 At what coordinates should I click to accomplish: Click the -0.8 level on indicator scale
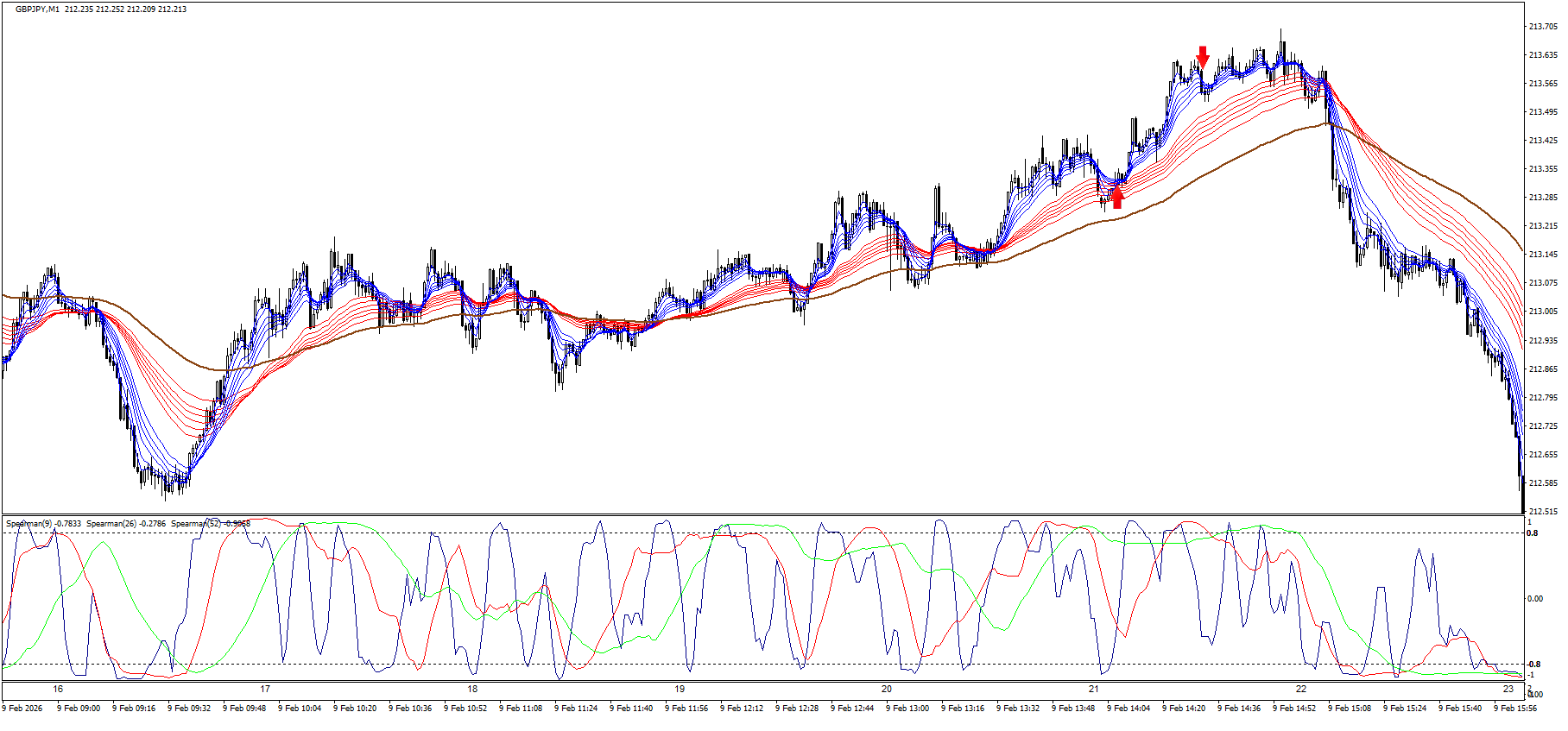tap(1533, 664)
